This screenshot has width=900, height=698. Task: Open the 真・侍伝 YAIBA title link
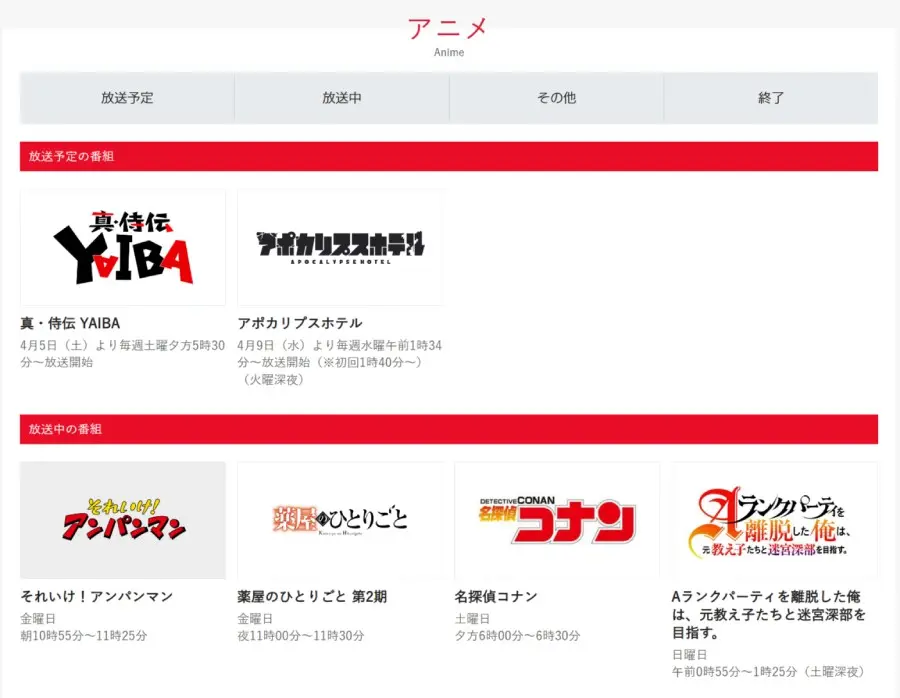coord(70,323)
